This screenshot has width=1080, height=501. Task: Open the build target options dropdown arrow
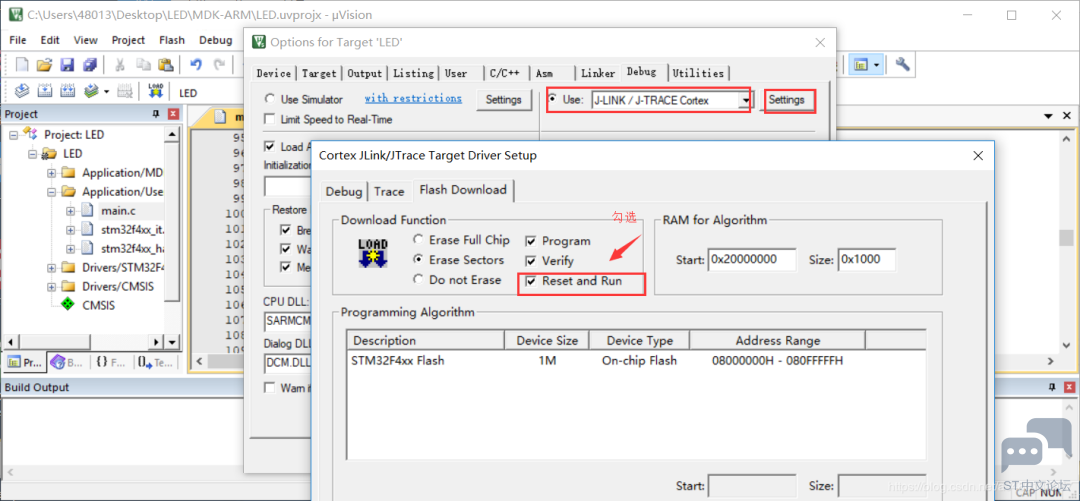(107, 91)
